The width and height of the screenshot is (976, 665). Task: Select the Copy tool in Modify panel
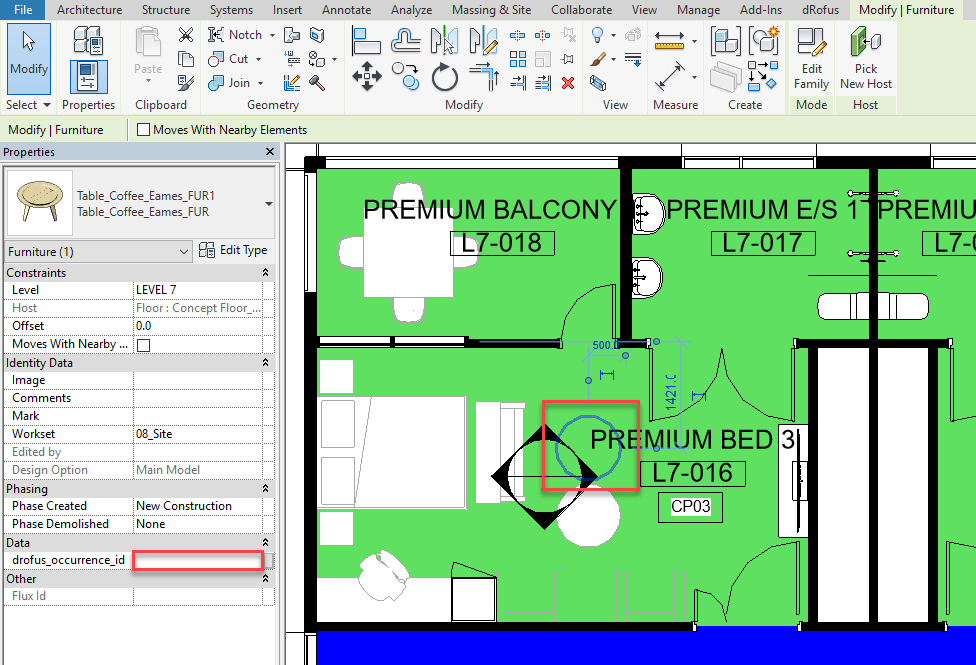(x=405, y=76)
